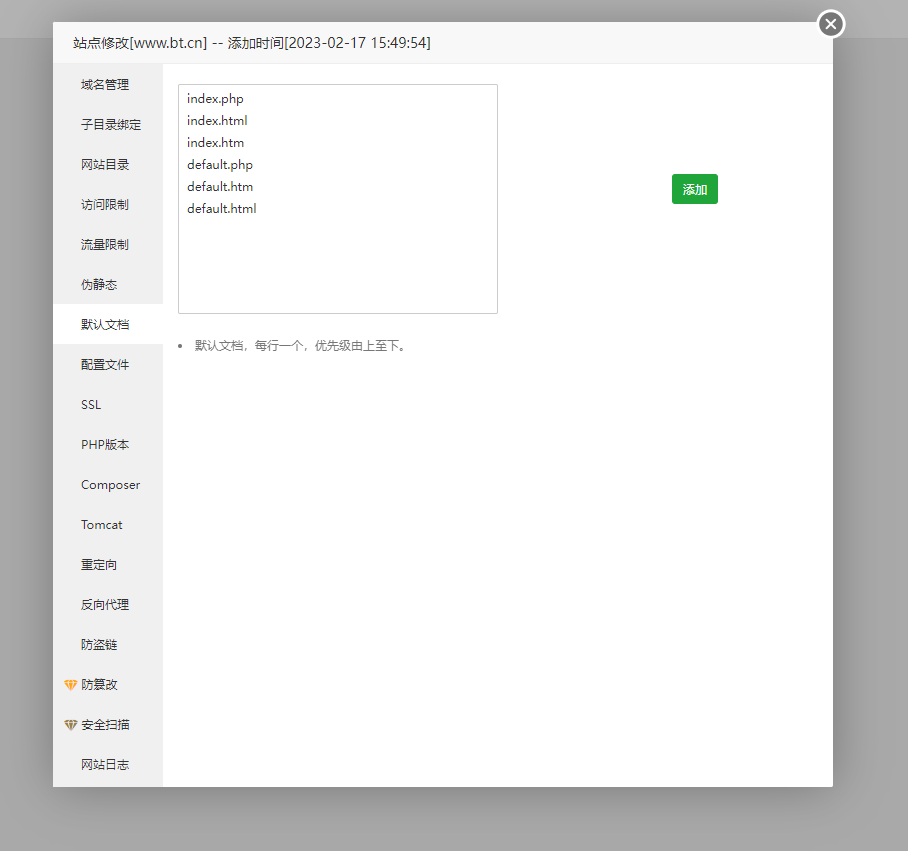Open the PHP版本 settings

(x=105, y=445)
